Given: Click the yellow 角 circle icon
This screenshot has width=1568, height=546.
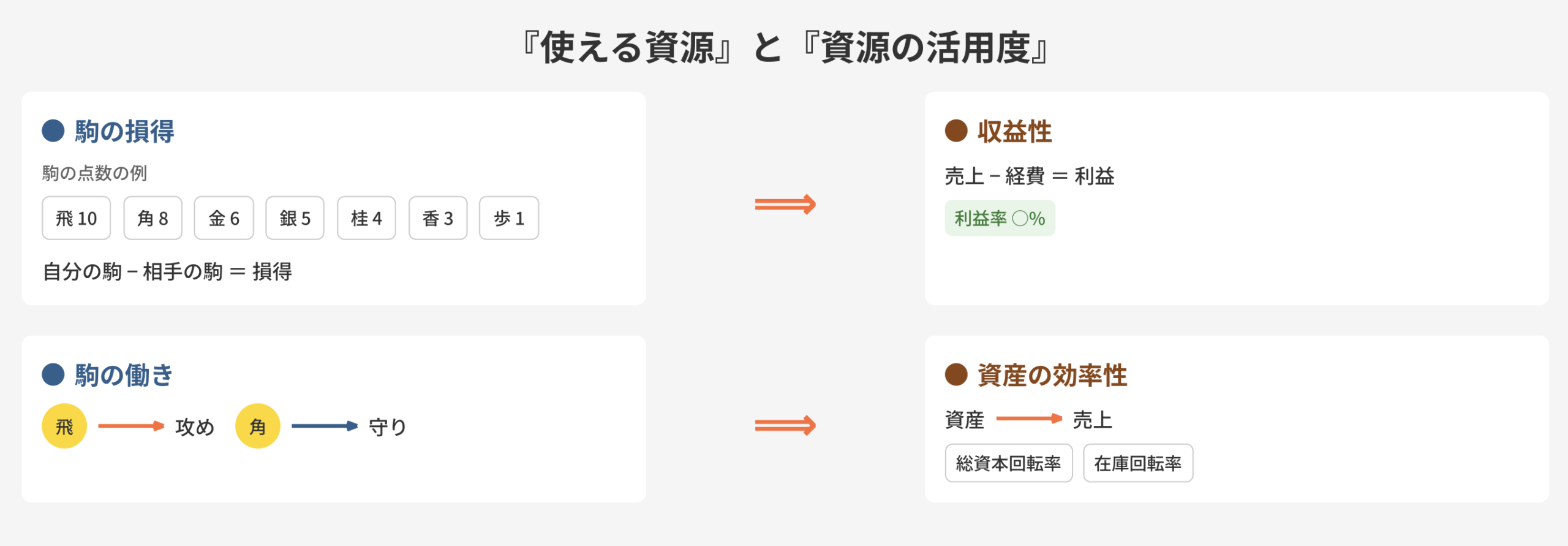Looking at the screenshot, I should click(258, 426).
